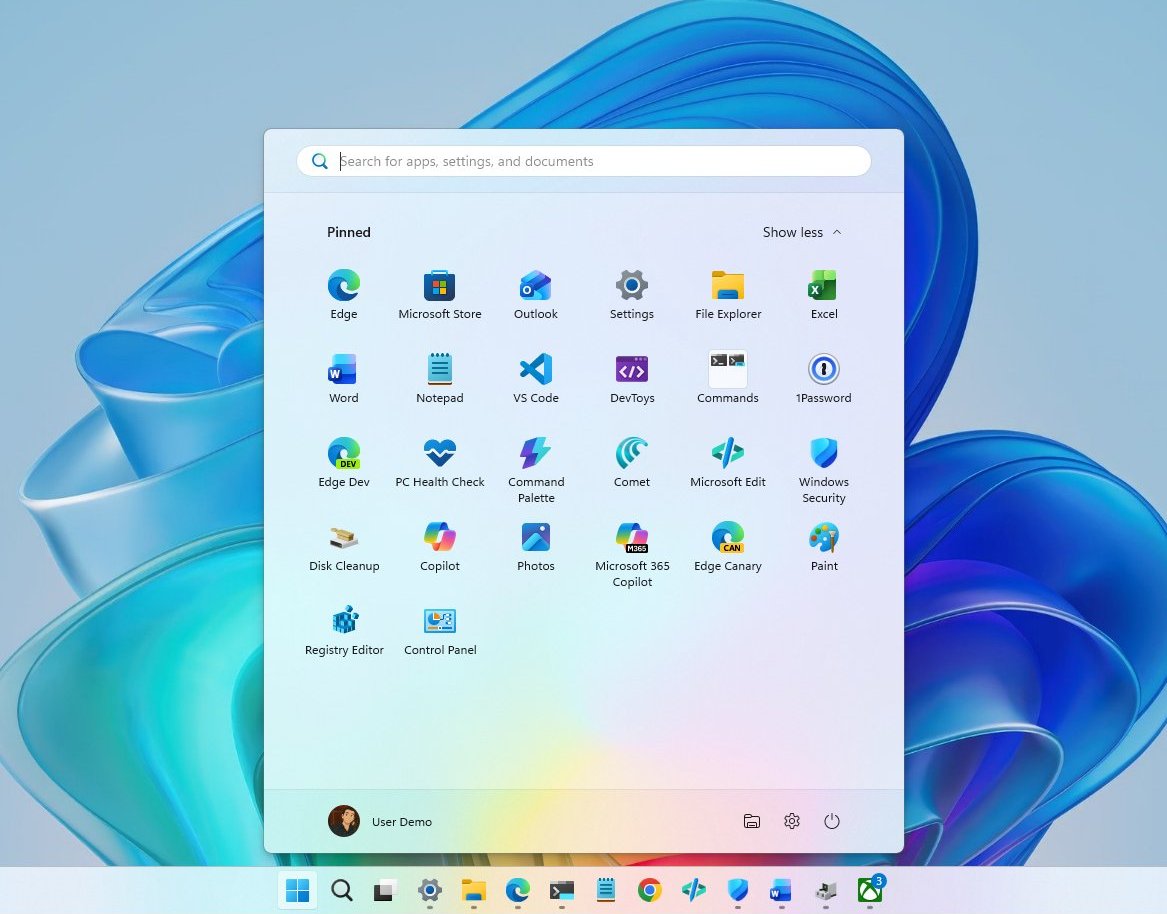Launch Google Chrome from the taskbar
The image size is (1167, 914).
click(649, 890)
